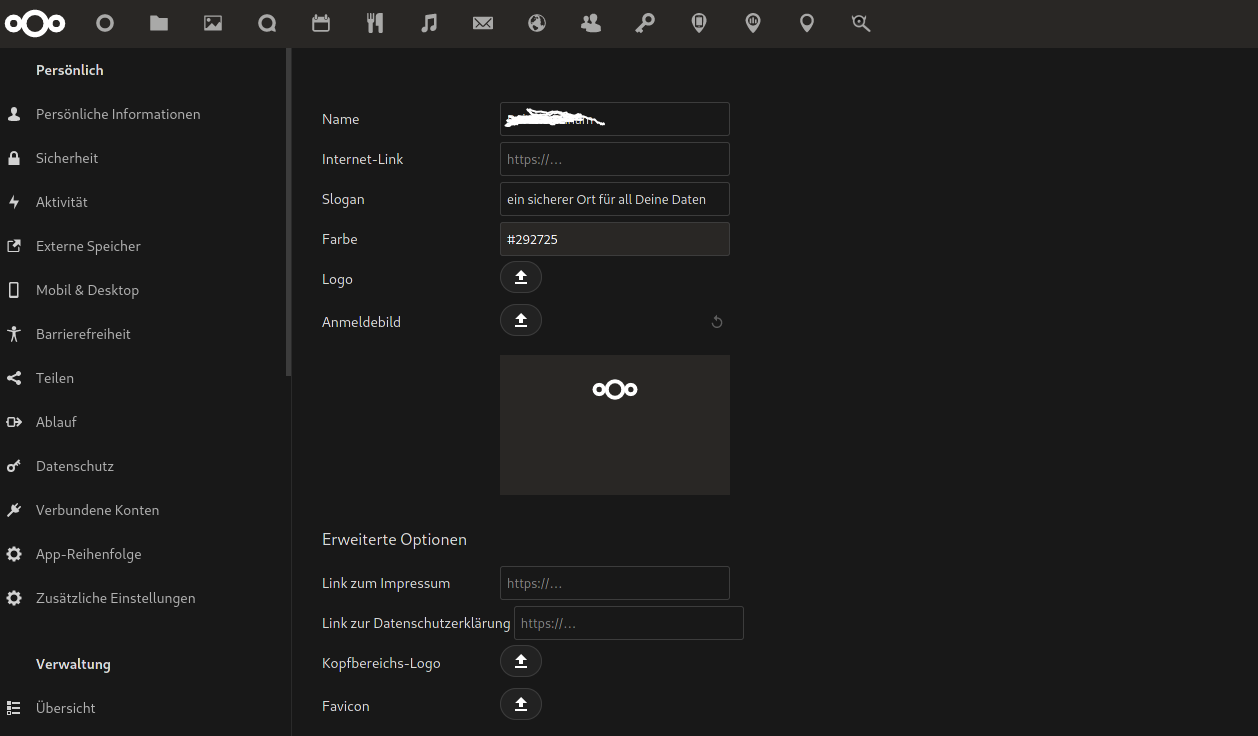Reset the Anmeldebild to default
Viewport: 1258px width, 736px height.
(717, 322)
